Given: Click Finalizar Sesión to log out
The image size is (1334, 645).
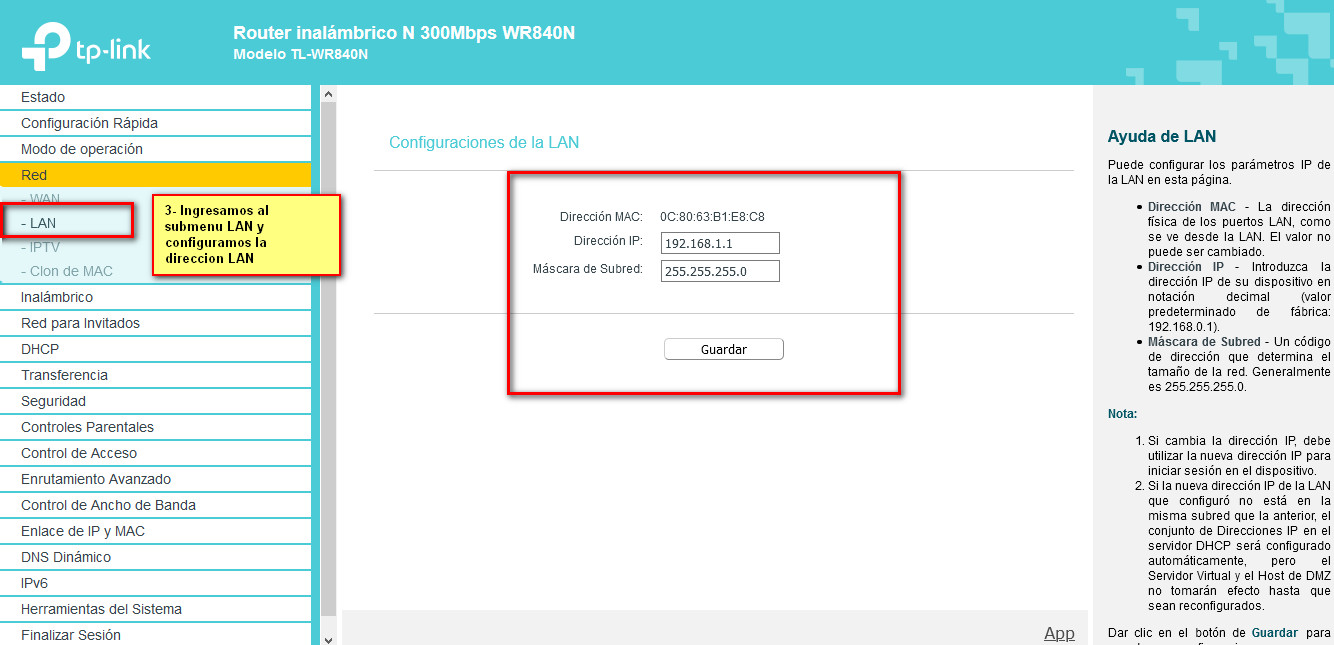Looking at the screenshot, I should [x=71, y=635].
